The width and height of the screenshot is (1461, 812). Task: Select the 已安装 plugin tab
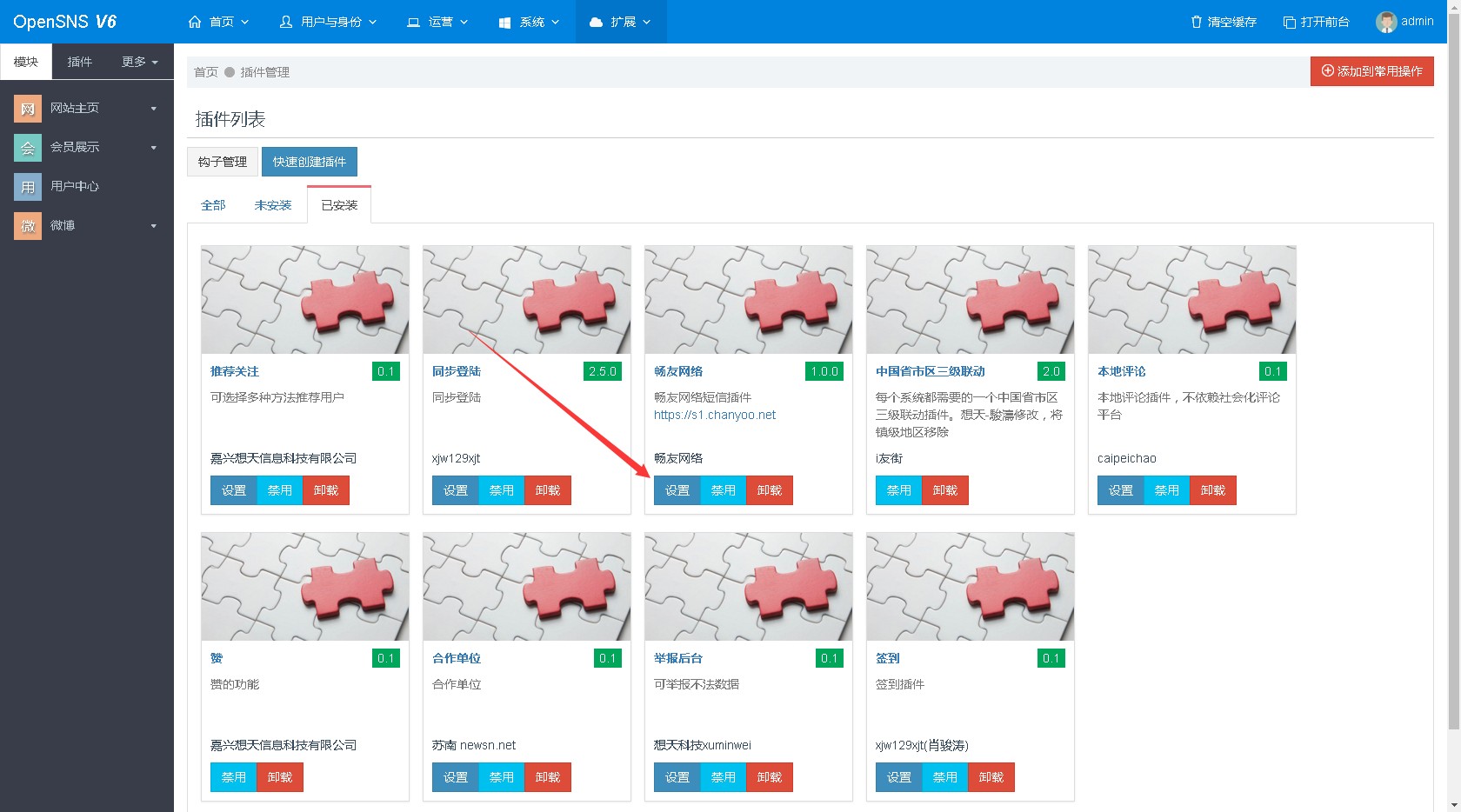click(339, 205)
